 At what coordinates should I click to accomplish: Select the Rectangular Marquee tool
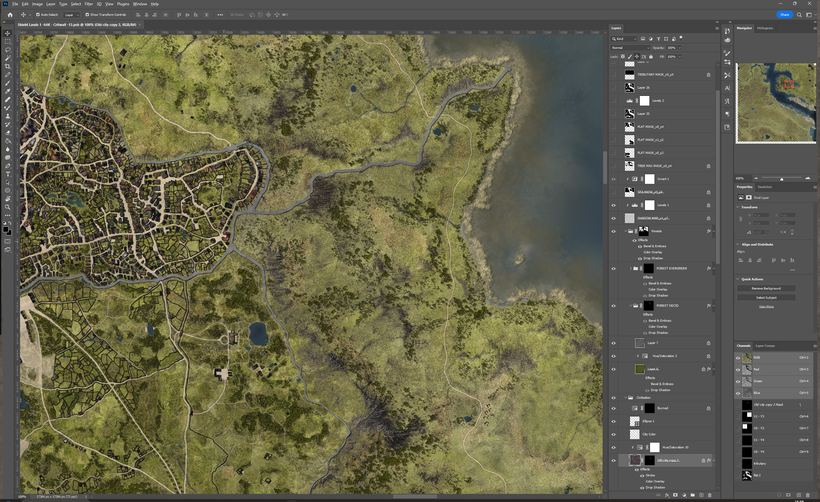click(x=7, y=41)
